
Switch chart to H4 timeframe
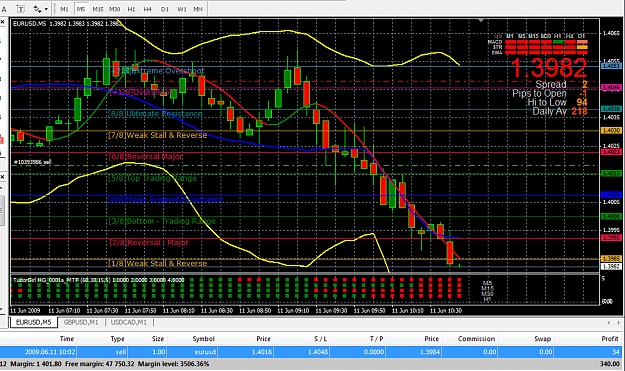(147, 9)
